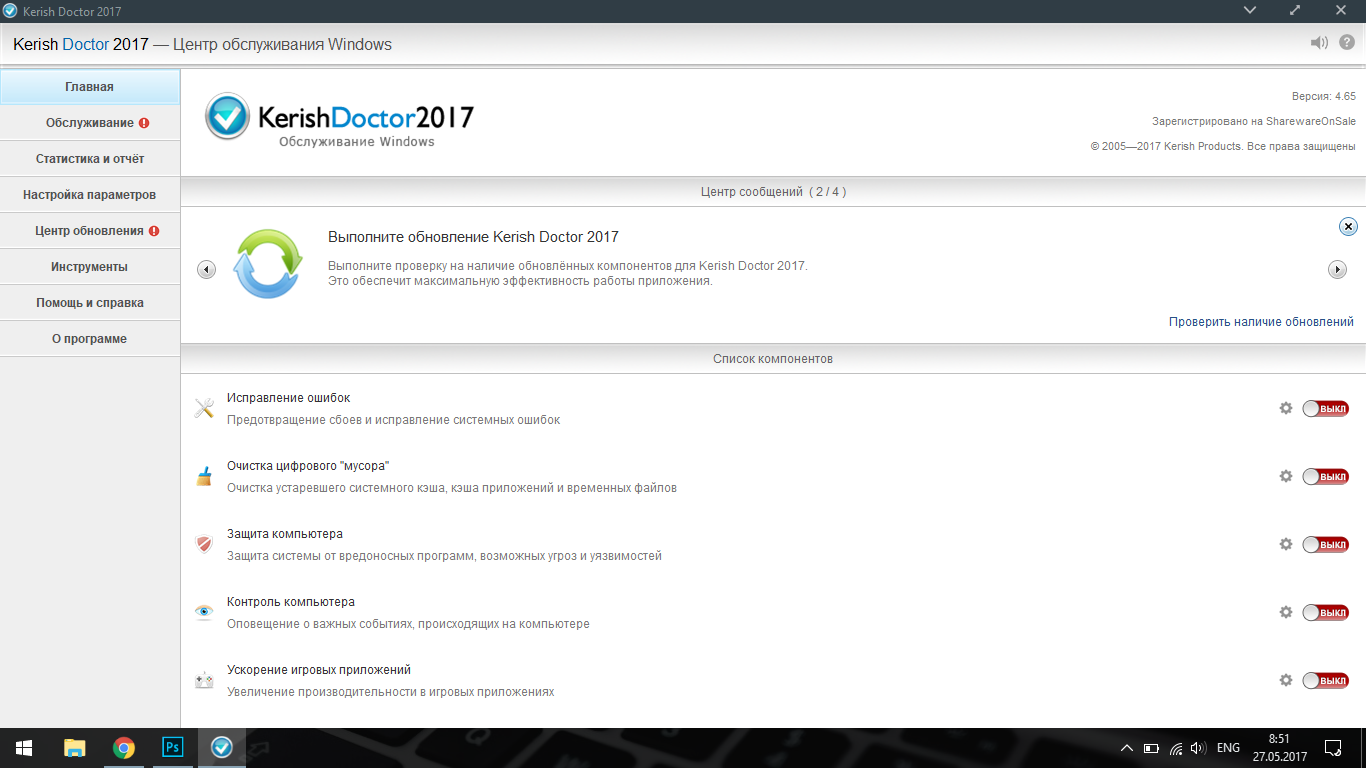Click the eye icon of Контроль компьютера
Image resolution: width=1366 pixels, height=768 pixels.
click(204, 612)
